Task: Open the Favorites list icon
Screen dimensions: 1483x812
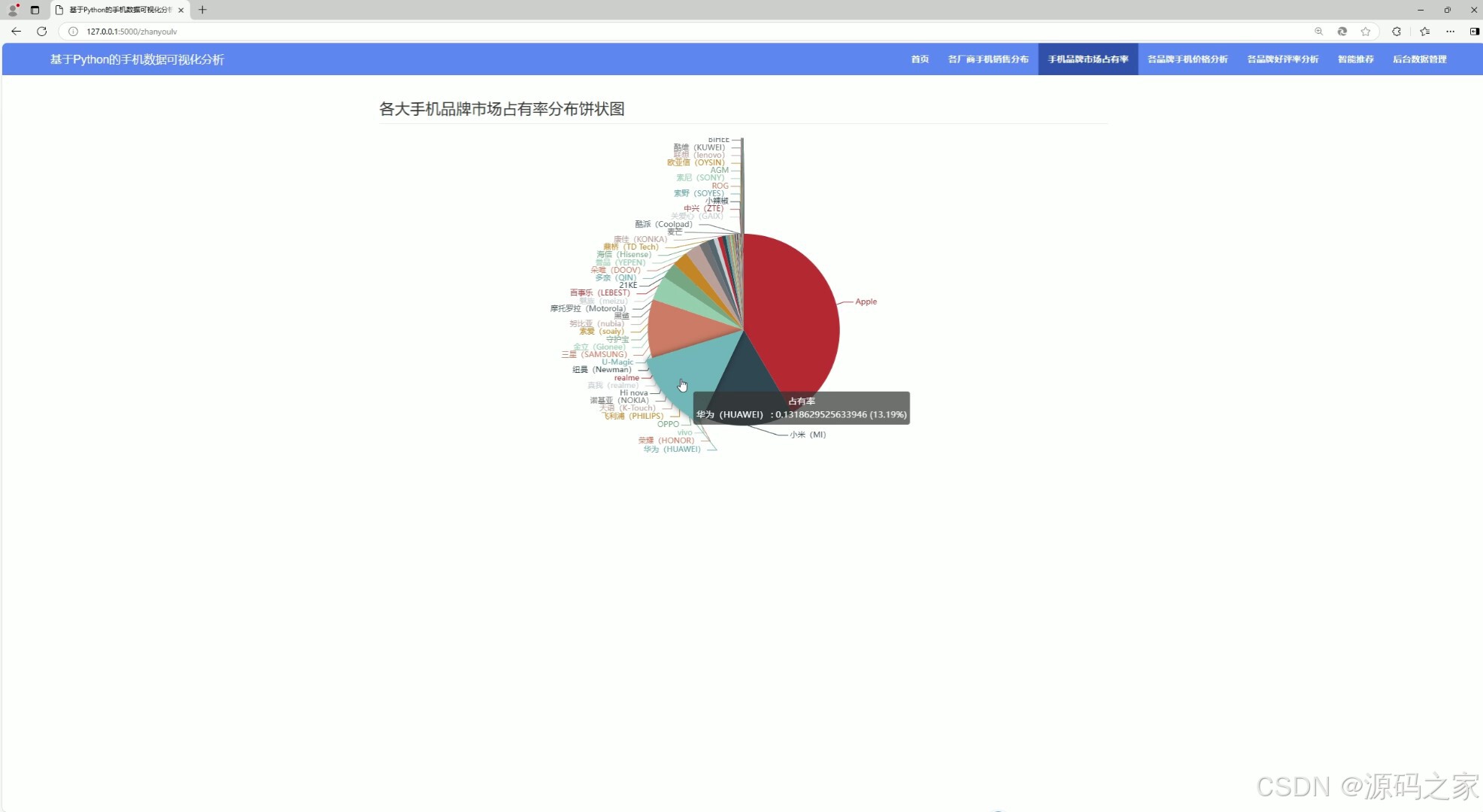Action: pyautogui.click(x=1424, y=32)
